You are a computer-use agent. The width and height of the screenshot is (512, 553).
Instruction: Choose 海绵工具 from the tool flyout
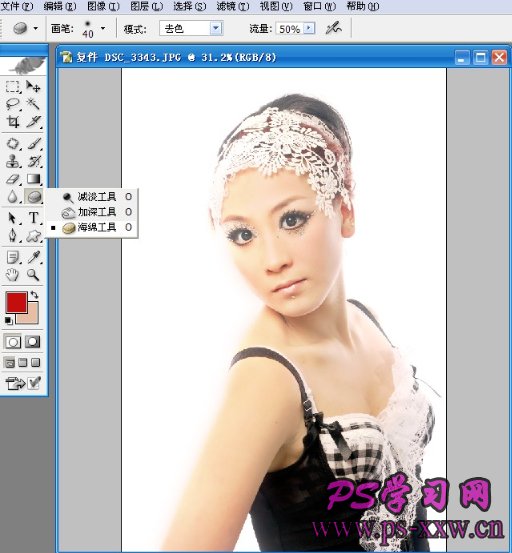pyautogui.click(x=92, y=227)
